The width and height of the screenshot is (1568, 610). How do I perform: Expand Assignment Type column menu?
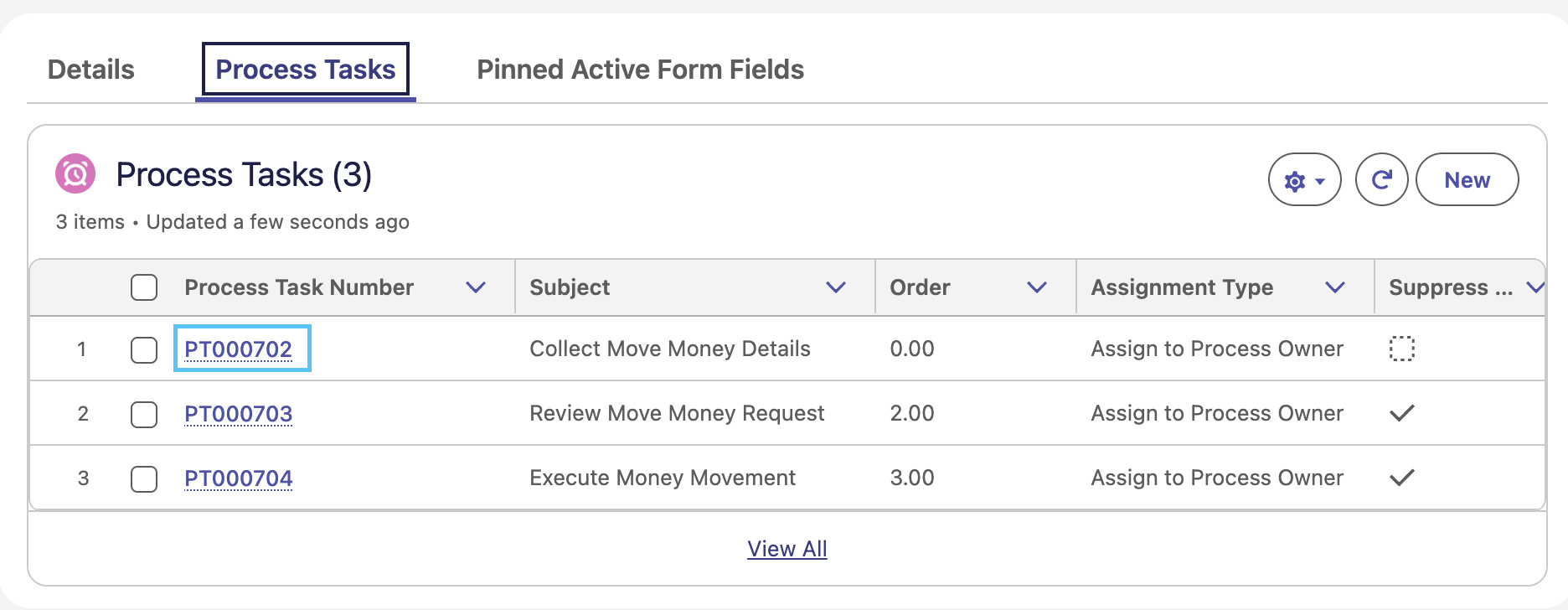click(1335, 287)
